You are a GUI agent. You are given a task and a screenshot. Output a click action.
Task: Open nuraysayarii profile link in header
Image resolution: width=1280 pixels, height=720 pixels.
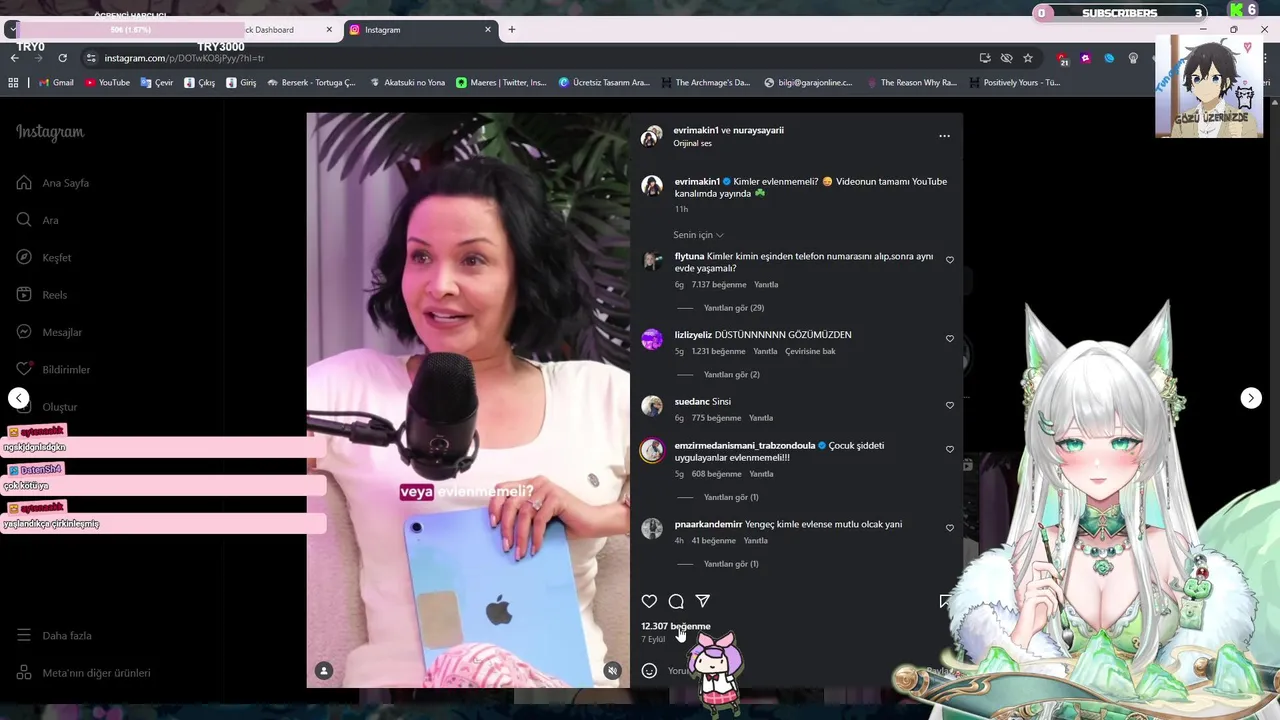pos(758,130)
